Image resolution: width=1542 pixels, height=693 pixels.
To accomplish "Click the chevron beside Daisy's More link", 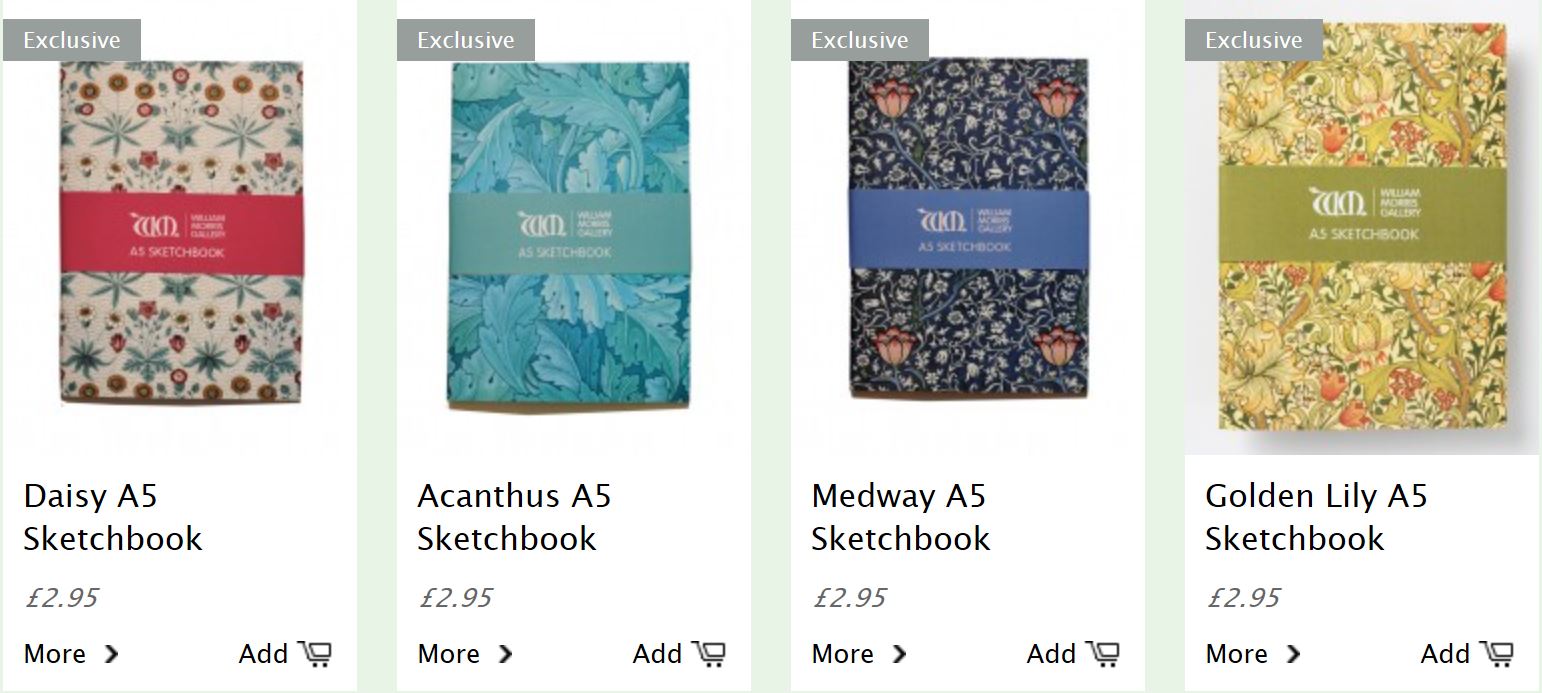I will (x=111, y=654).
